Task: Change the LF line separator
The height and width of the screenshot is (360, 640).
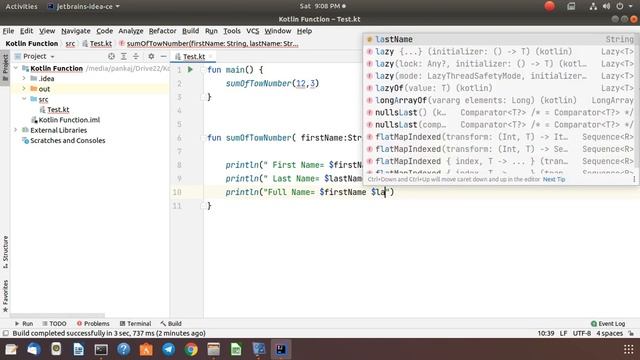Action: [563, 333]
